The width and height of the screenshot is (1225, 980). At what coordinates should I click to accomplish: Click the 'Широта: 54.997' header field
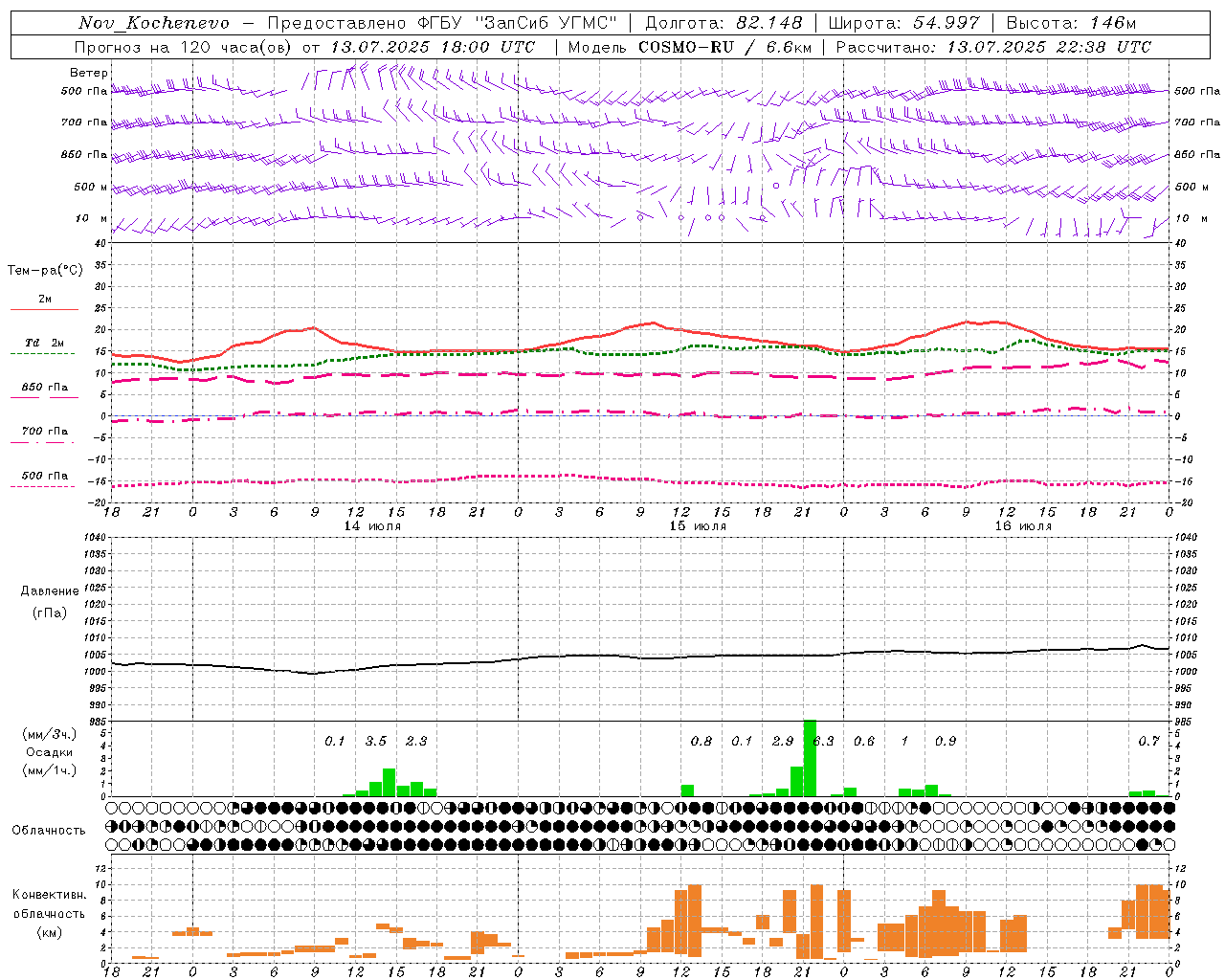click(903, 23)
